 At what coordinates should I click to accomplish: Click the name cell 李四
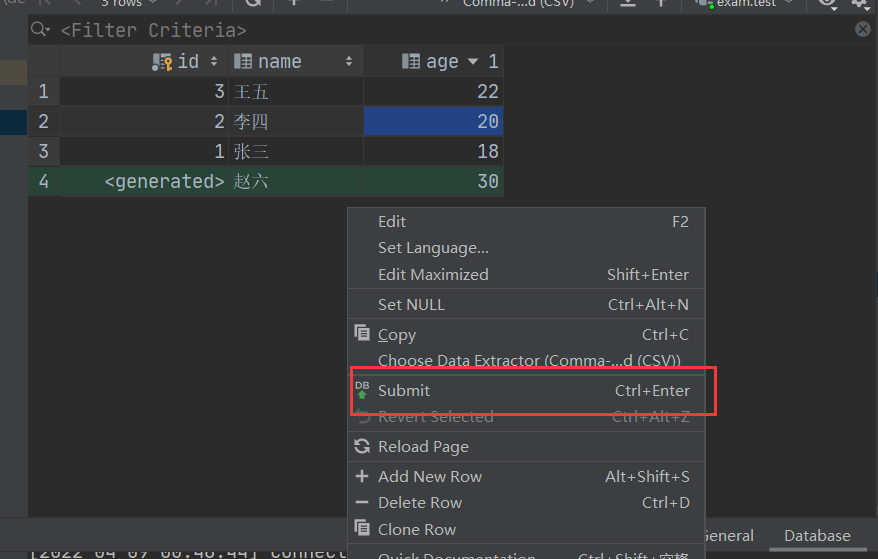(296, 122)
